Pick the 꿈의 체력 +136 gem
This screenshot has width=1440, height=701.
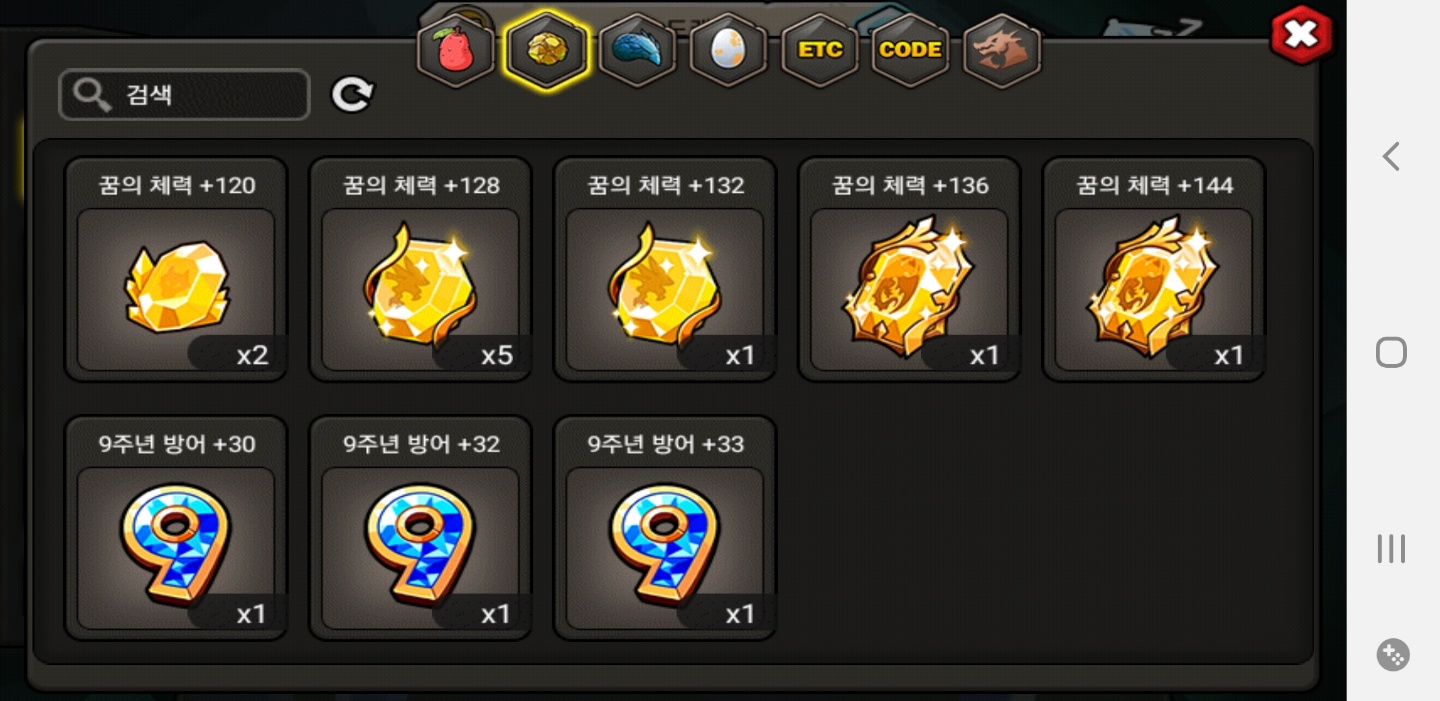pyautogui.click(x=909, y=269)
